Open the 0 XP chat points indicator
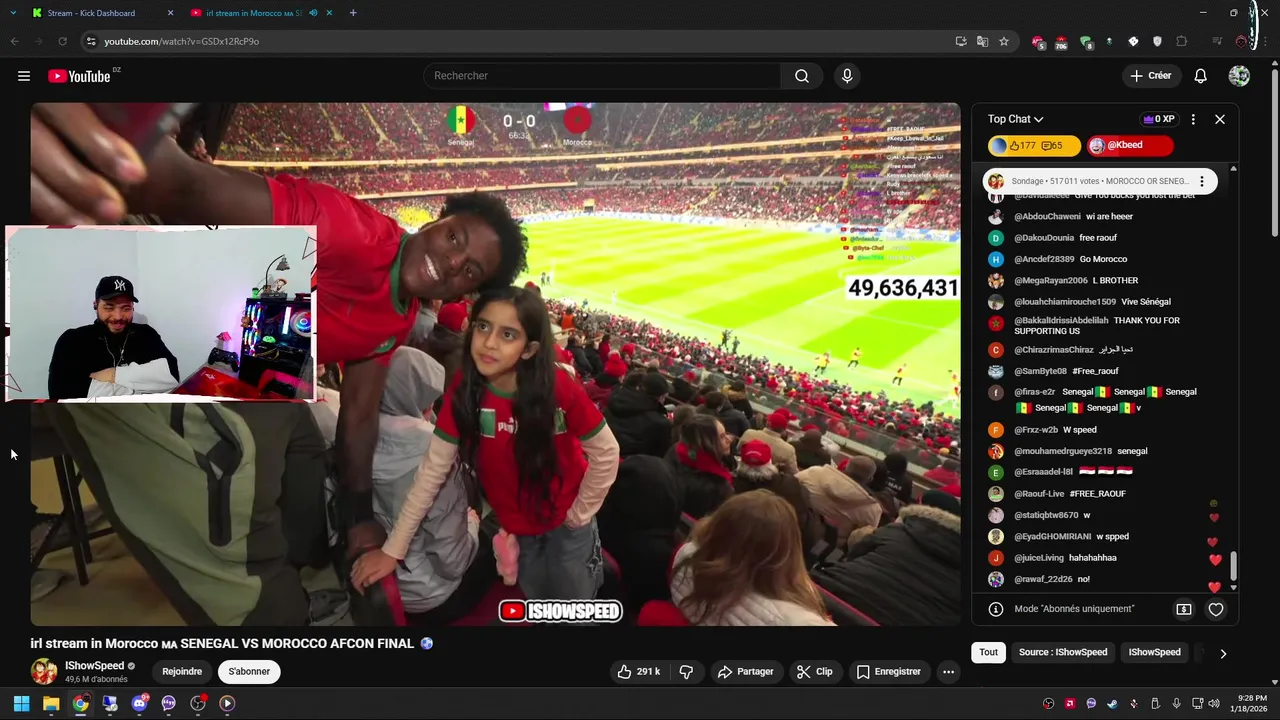Screen dimensions: 1280x720 1159,119
